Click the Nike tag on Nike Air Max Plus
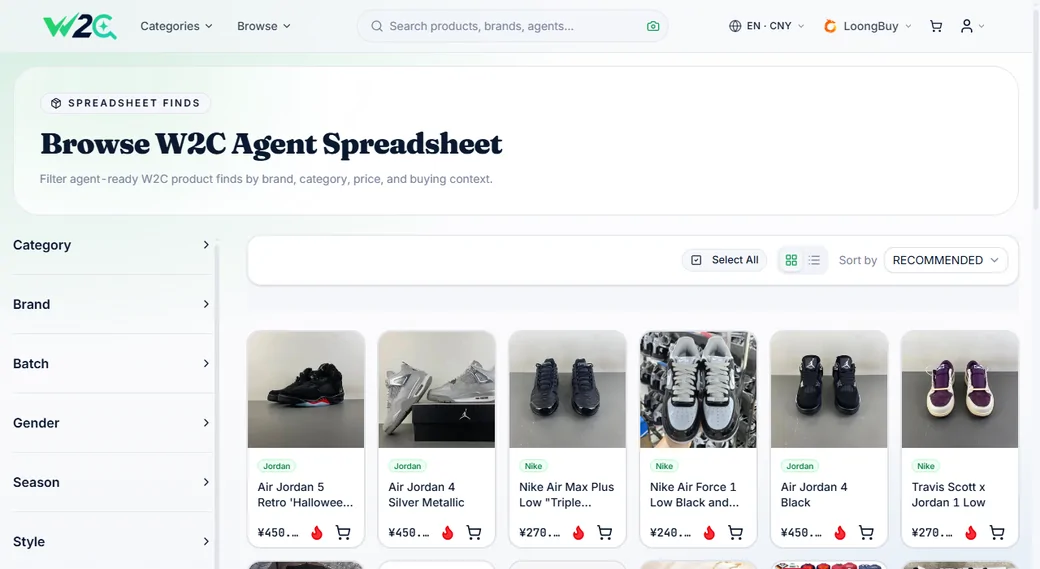 click(x=533, y=466)
